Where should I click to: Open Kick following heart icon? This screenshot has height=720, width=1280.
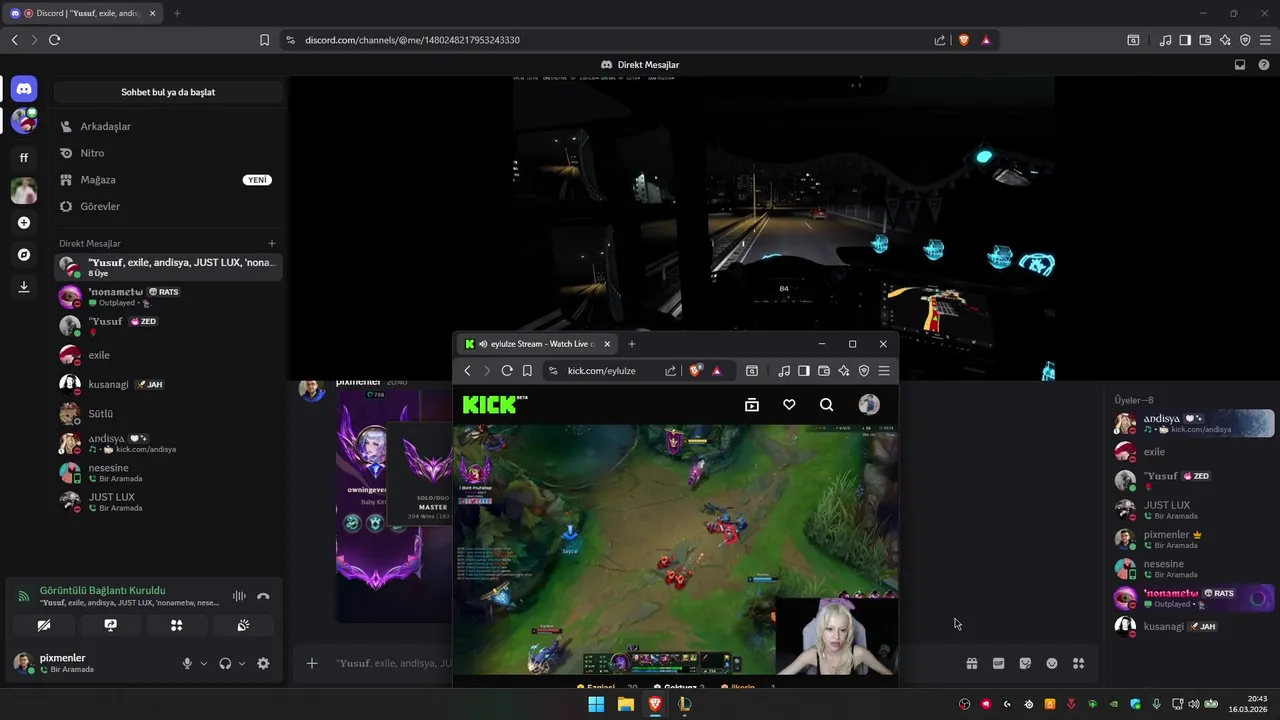pyautogui.click(x=789, y=405)
